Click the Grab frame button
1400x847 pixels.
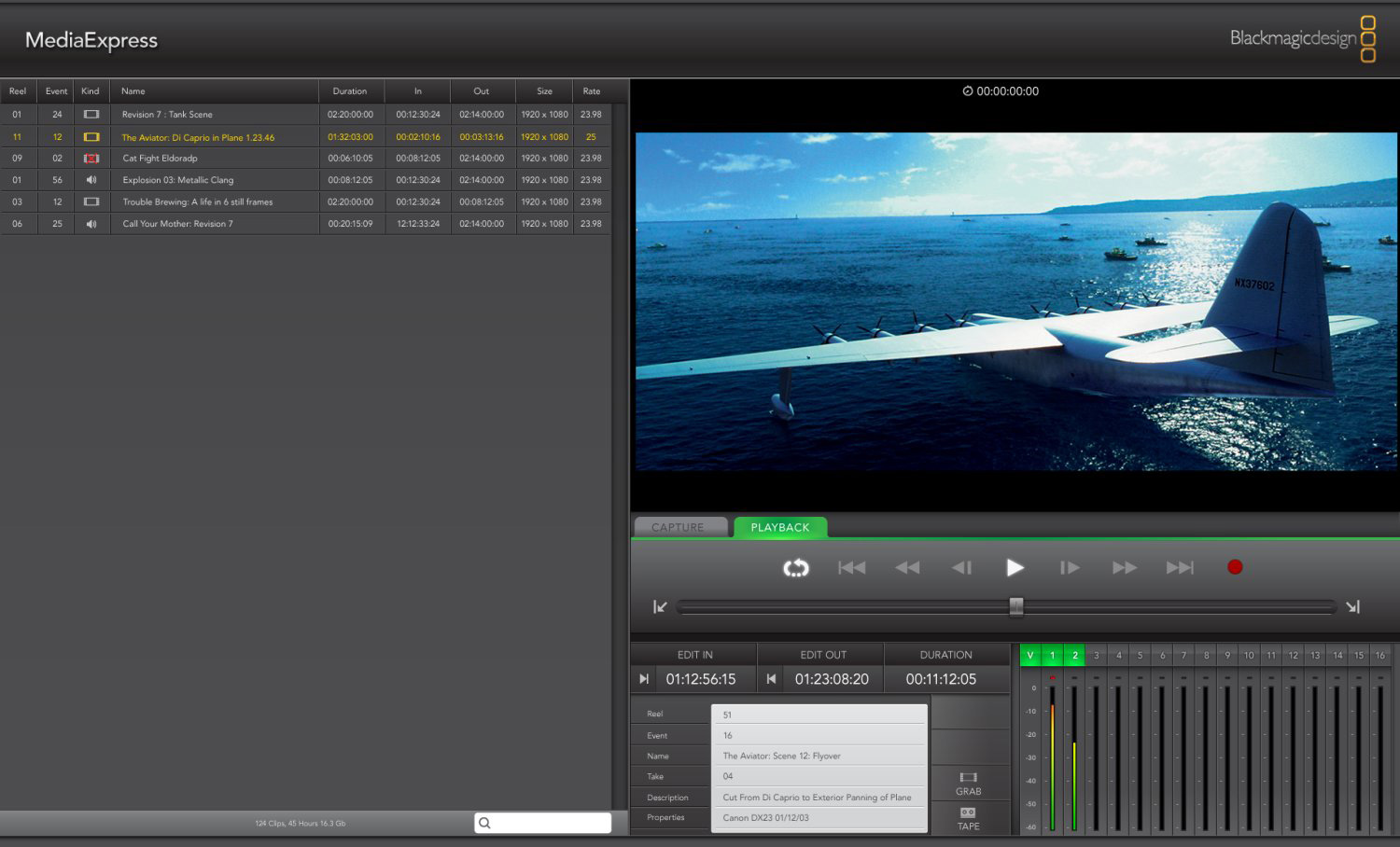(968, 783)
